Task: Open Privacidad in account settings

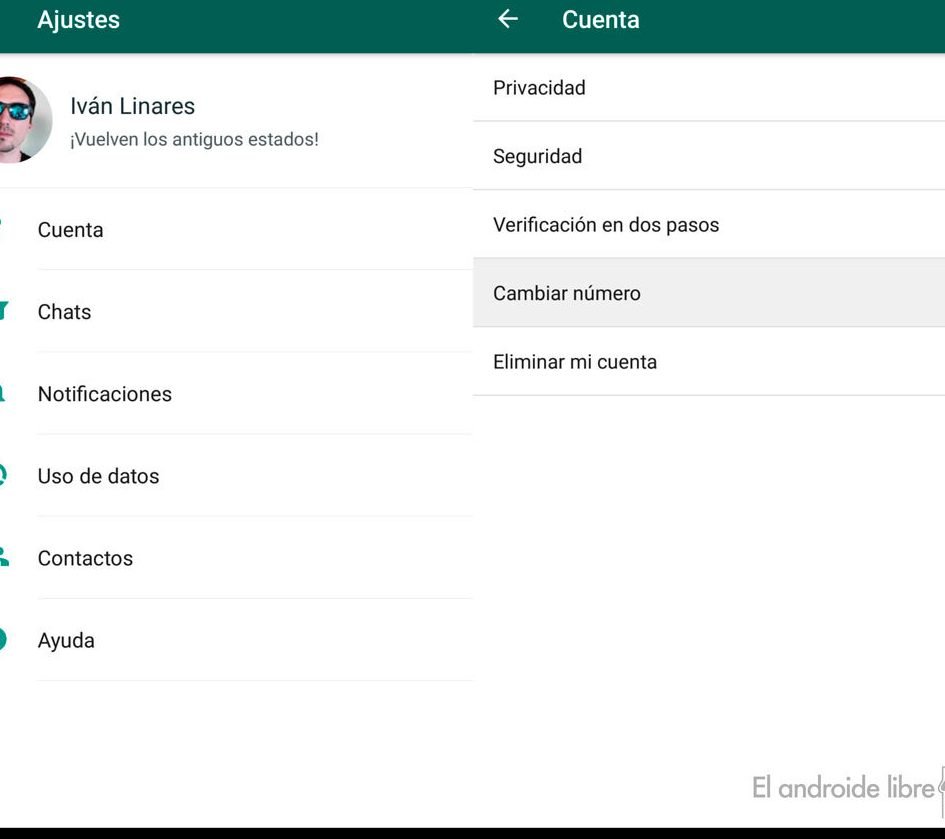Action: (539, 88)
